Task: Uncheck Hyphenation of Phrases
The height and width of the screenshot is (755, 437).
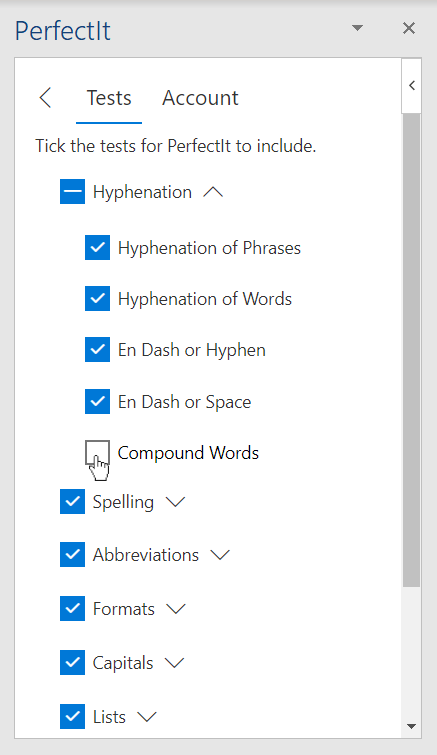Action: click(x=98, y=247)
